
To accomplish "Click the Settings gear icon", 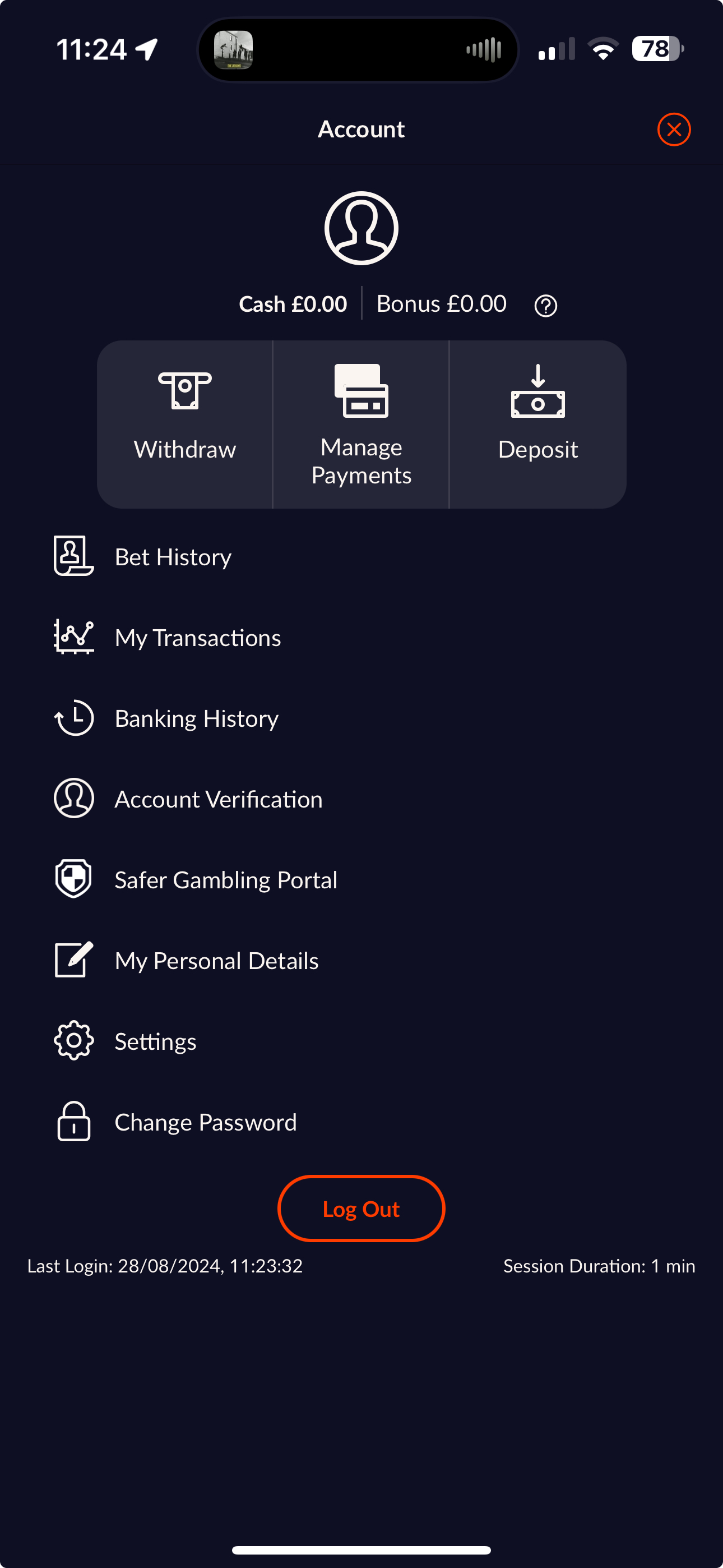I will click(73, 1040).
